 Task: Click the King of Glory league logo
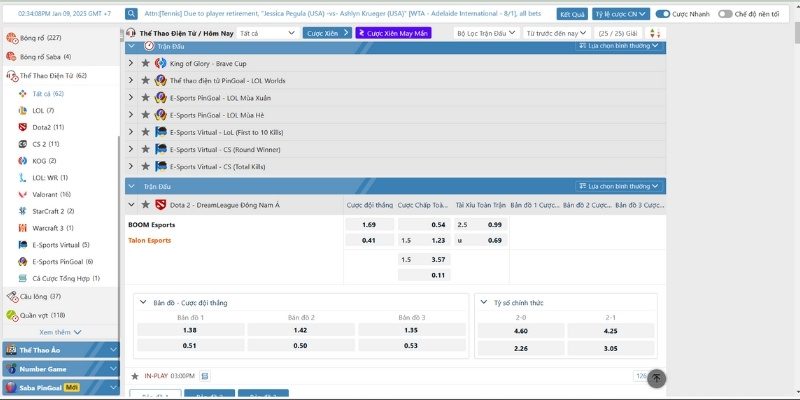pyautogui.click(x=161, y=63)
